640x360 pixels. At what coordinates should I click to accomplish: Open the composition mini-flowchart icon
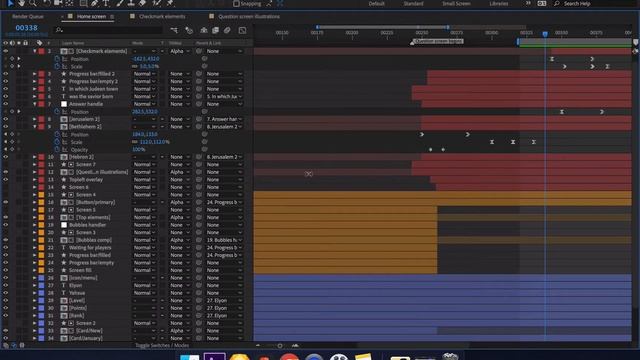[x=174, y=30]
